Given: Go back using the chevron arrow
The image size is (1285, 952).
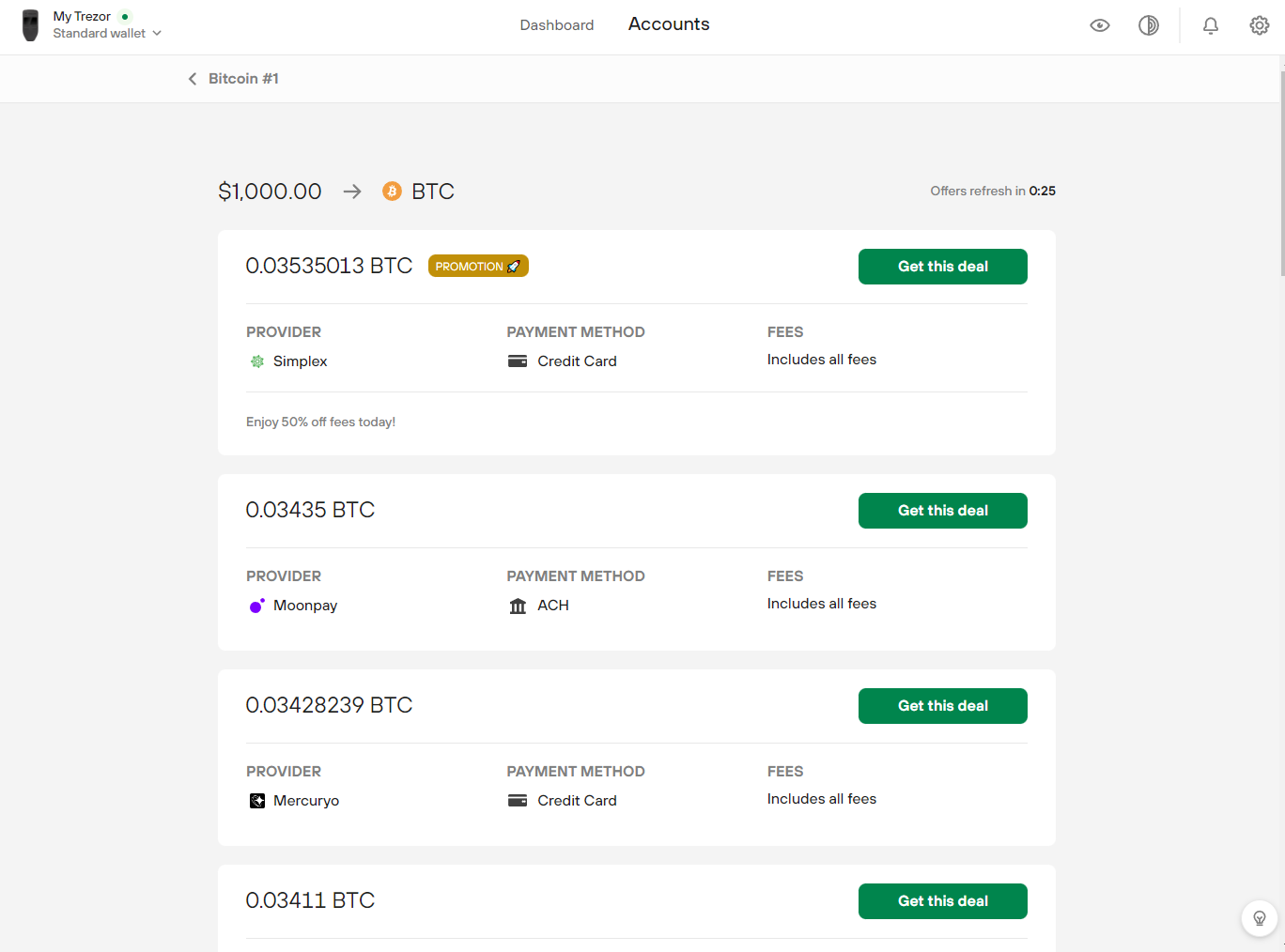Looking at the screenshot, I should [x=193, y=79].
